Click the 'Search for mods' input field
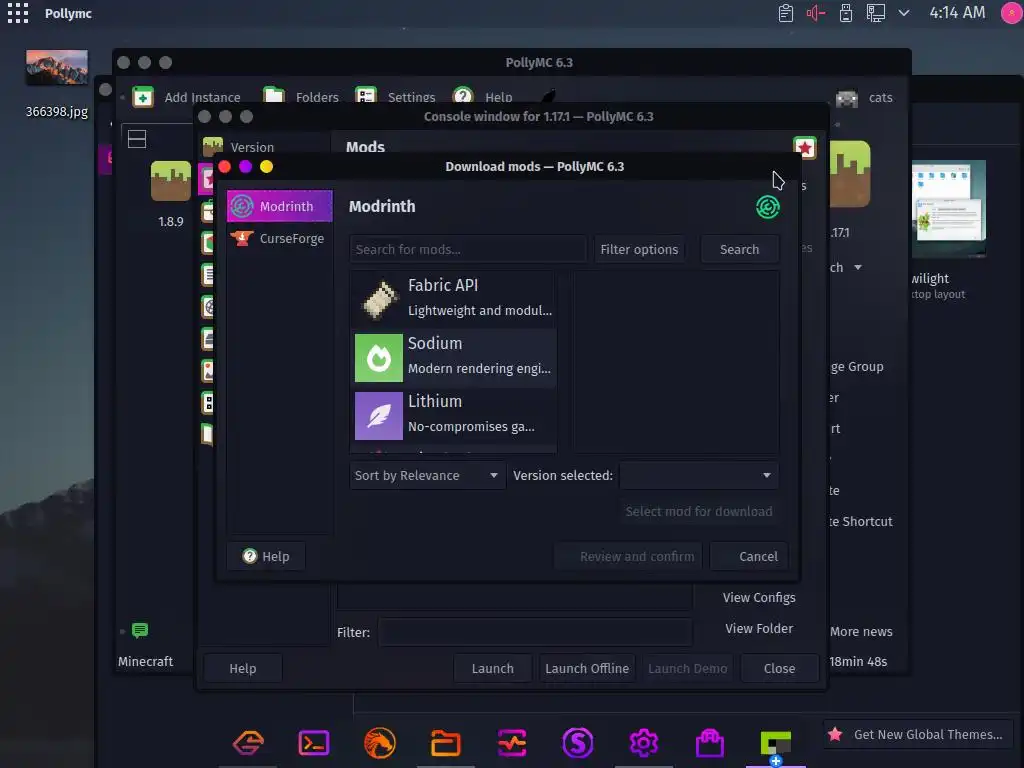 (x=468, y=249)
